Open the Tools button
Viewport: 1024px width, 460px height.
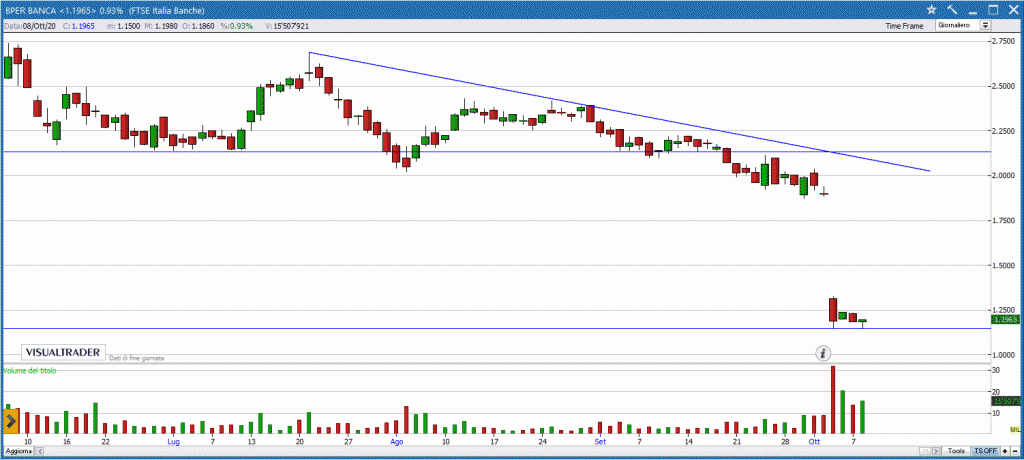tap(957, 452)
